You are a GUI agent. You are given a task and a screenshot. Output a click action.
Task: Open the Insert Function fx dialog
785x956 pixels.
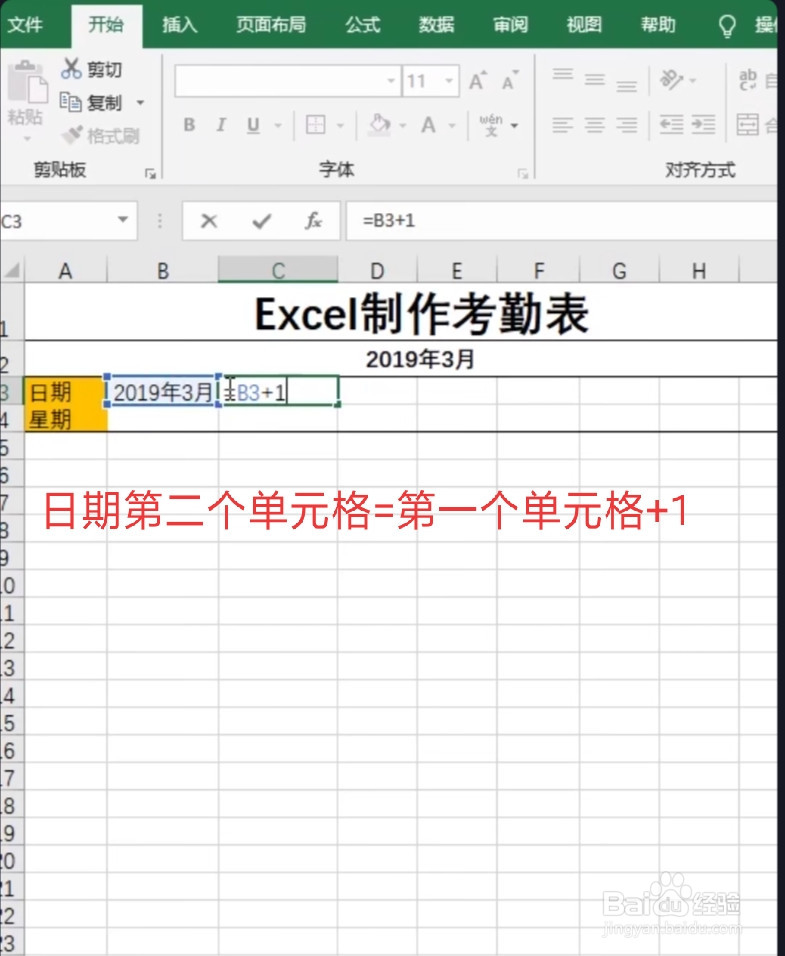pyautogui.click(x=313, y=221)
